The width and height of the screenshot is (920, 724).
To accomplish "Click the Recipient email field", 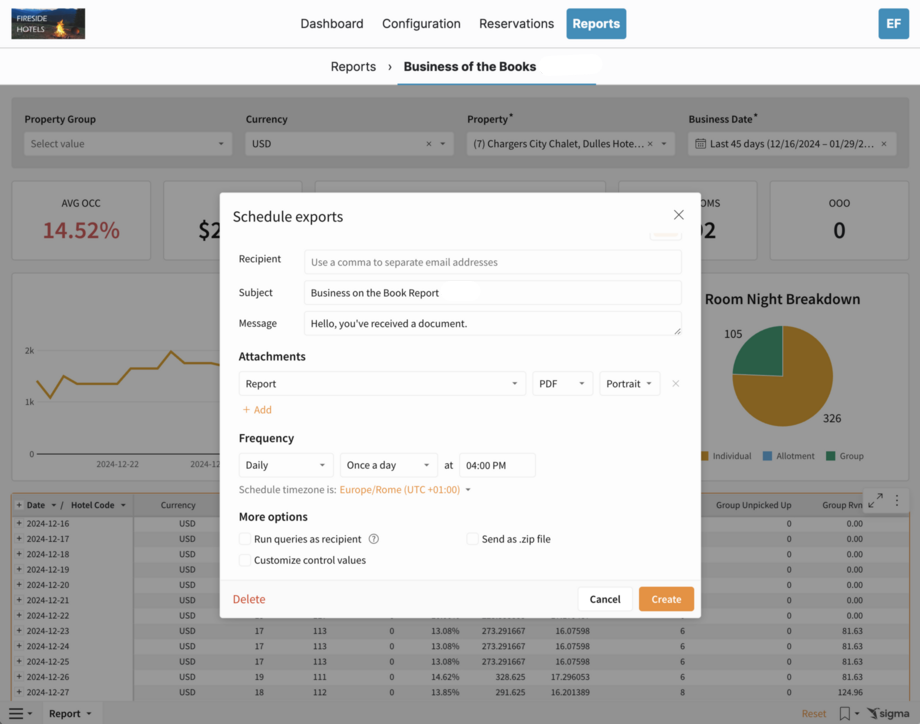I will 493,262.
